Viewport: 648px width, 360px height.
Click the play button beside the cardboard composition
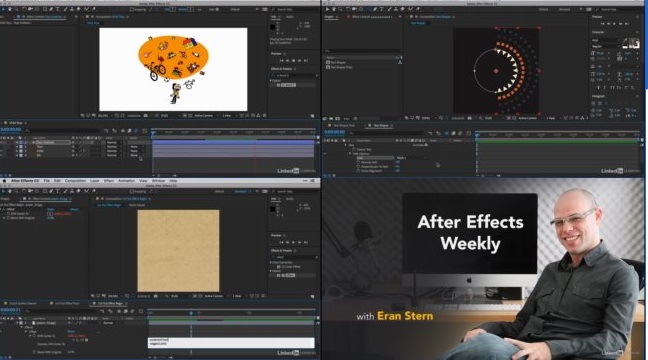point(293,242)
